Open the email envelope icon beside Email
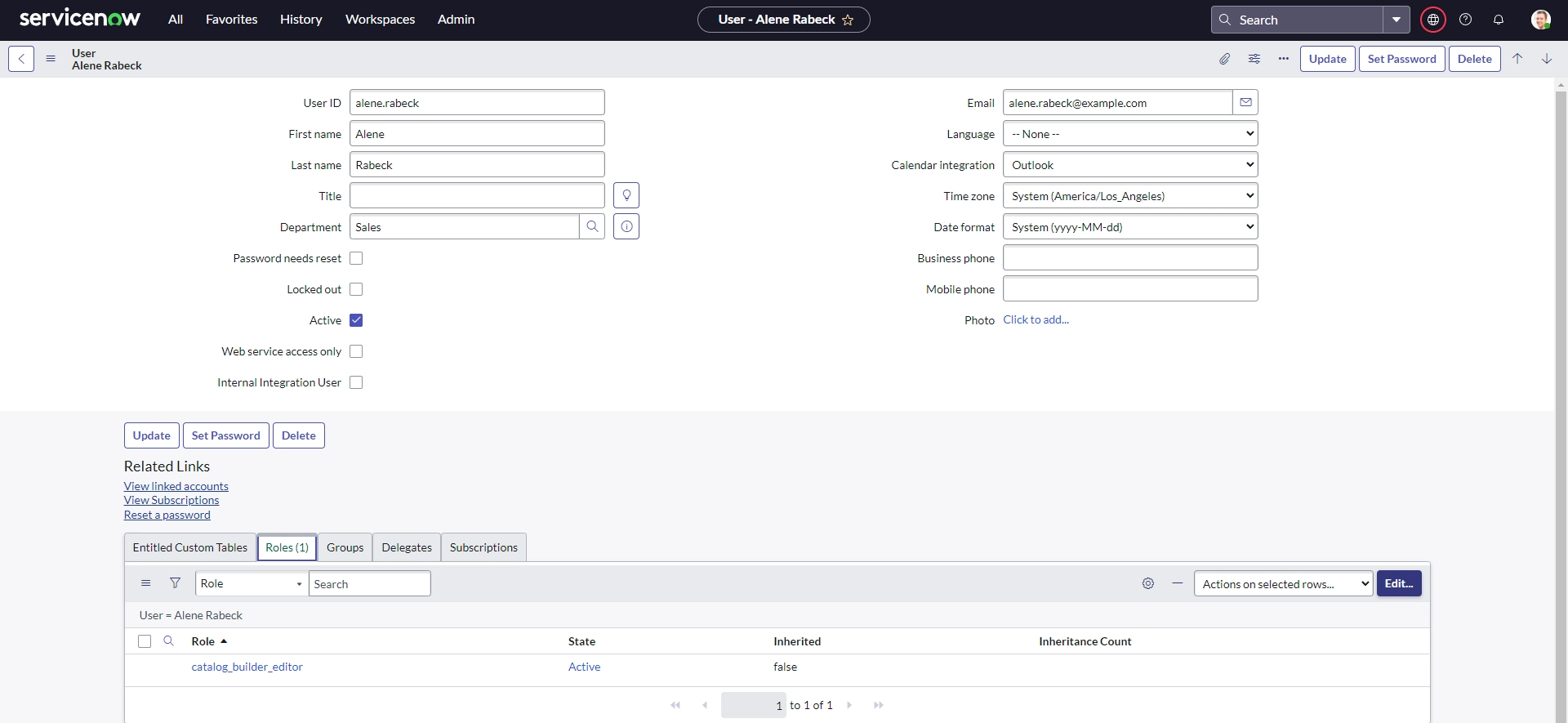Screen dimensions: 1568x723 [x=1245, y=103]
